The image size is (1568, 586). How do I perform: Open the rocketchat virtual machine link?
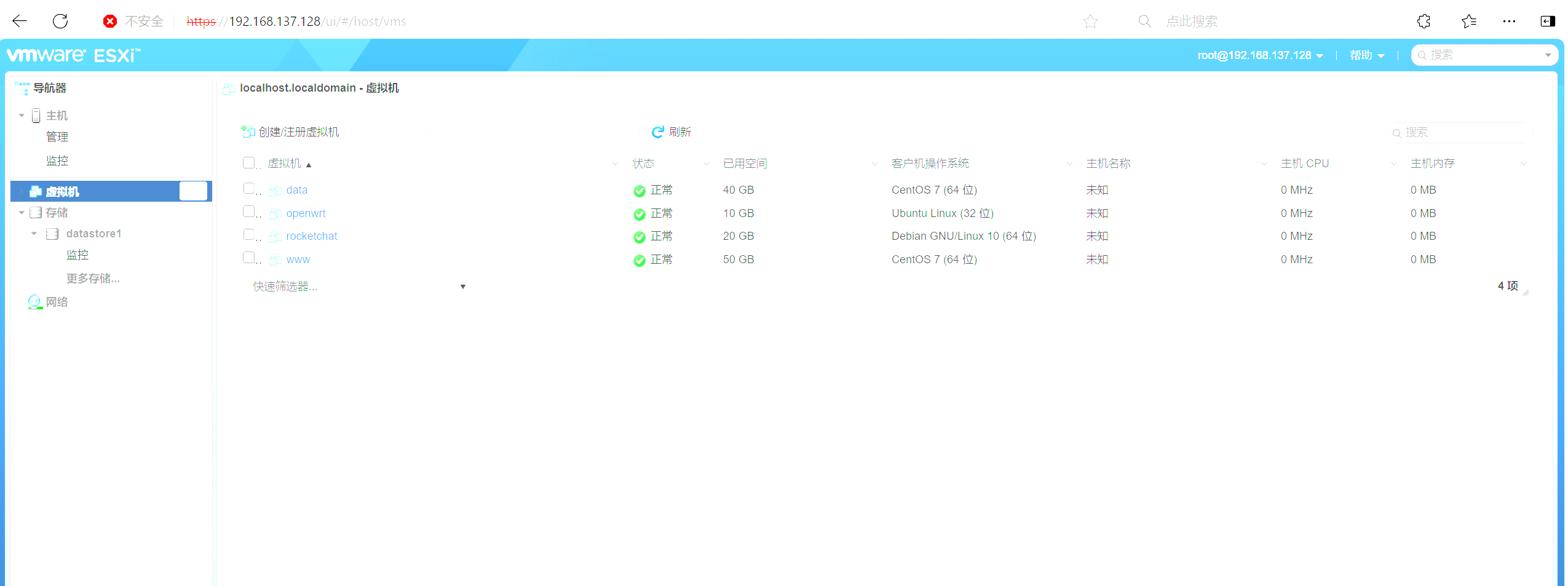pos(311,236)
